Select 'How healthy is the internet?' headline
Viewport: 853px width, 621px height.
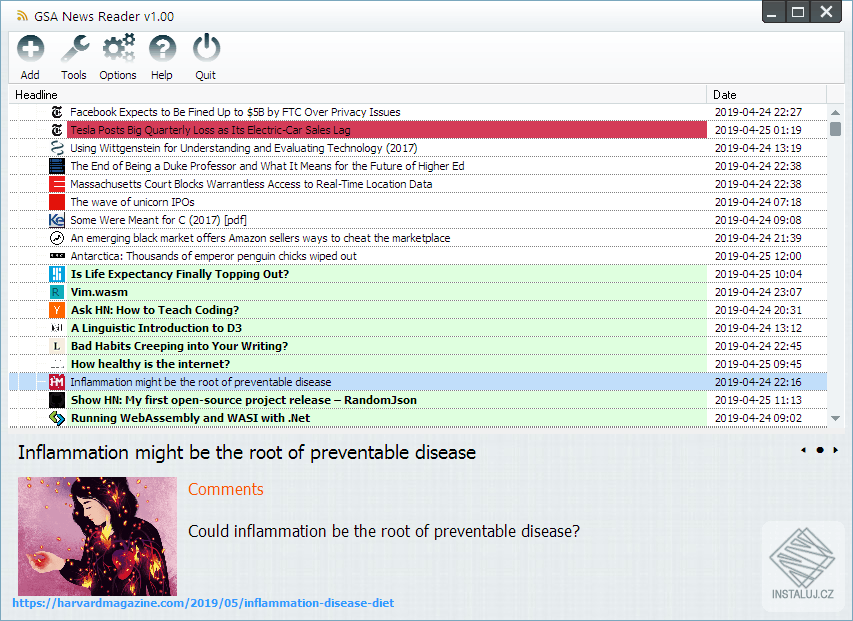pyautogui.click(x=150, y=364)
